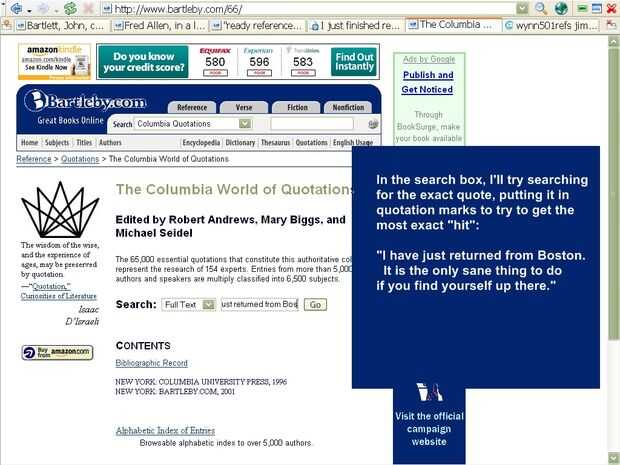Switch to the "Fred Allen, in a l..." tab
Viewport: 620px width, 465px height.
coord(159,26)
